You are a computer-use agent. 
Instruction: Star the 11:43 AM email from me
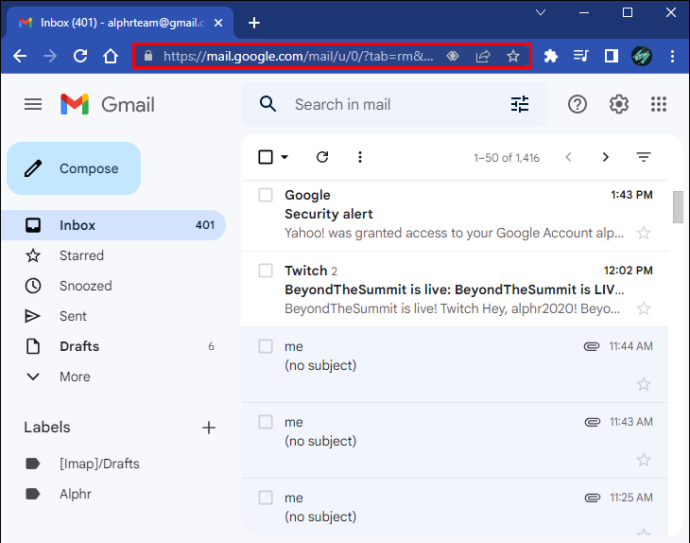coord(643,460)
